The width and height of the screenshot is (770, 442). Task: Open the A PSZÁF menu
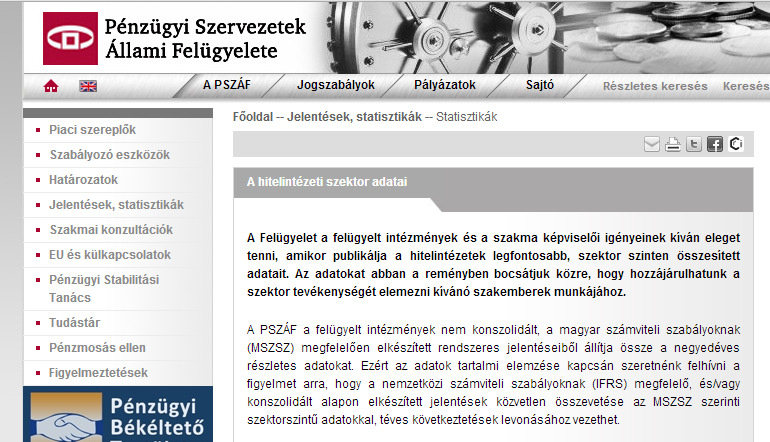(x=227, y=85)
